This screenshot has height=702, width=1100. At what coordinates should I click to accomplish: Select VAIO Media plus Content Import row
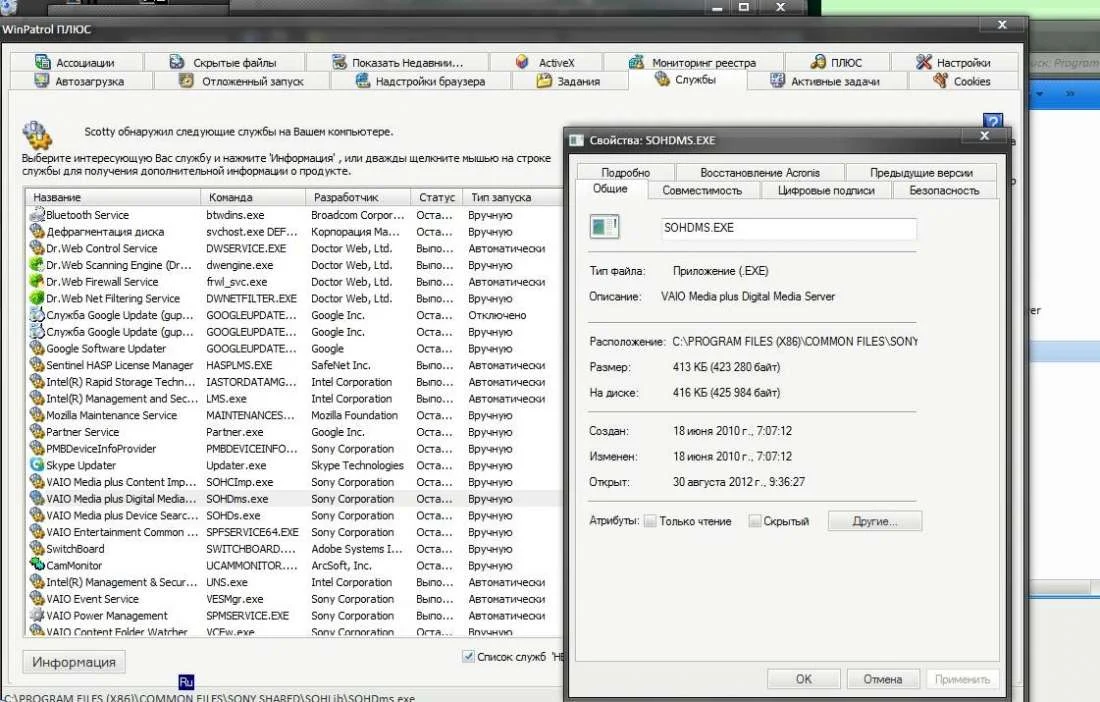(295, 482)
